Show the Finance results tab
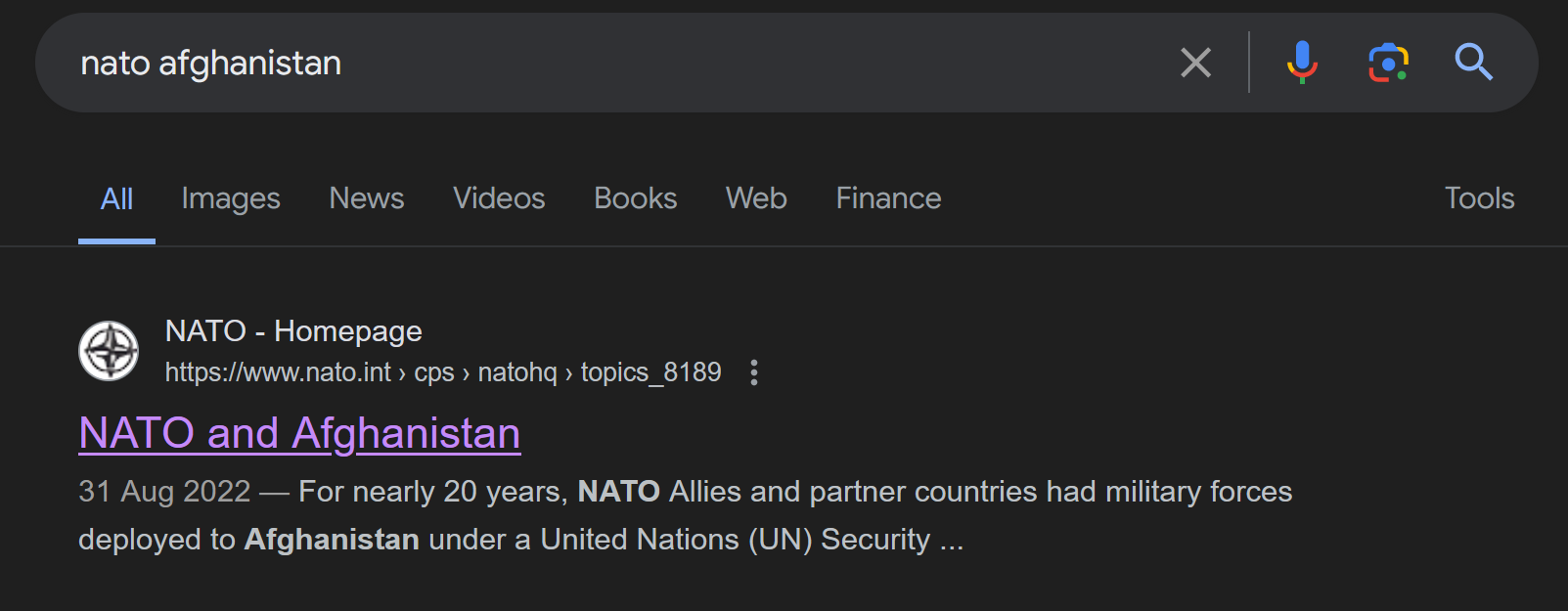 (888, 198)
